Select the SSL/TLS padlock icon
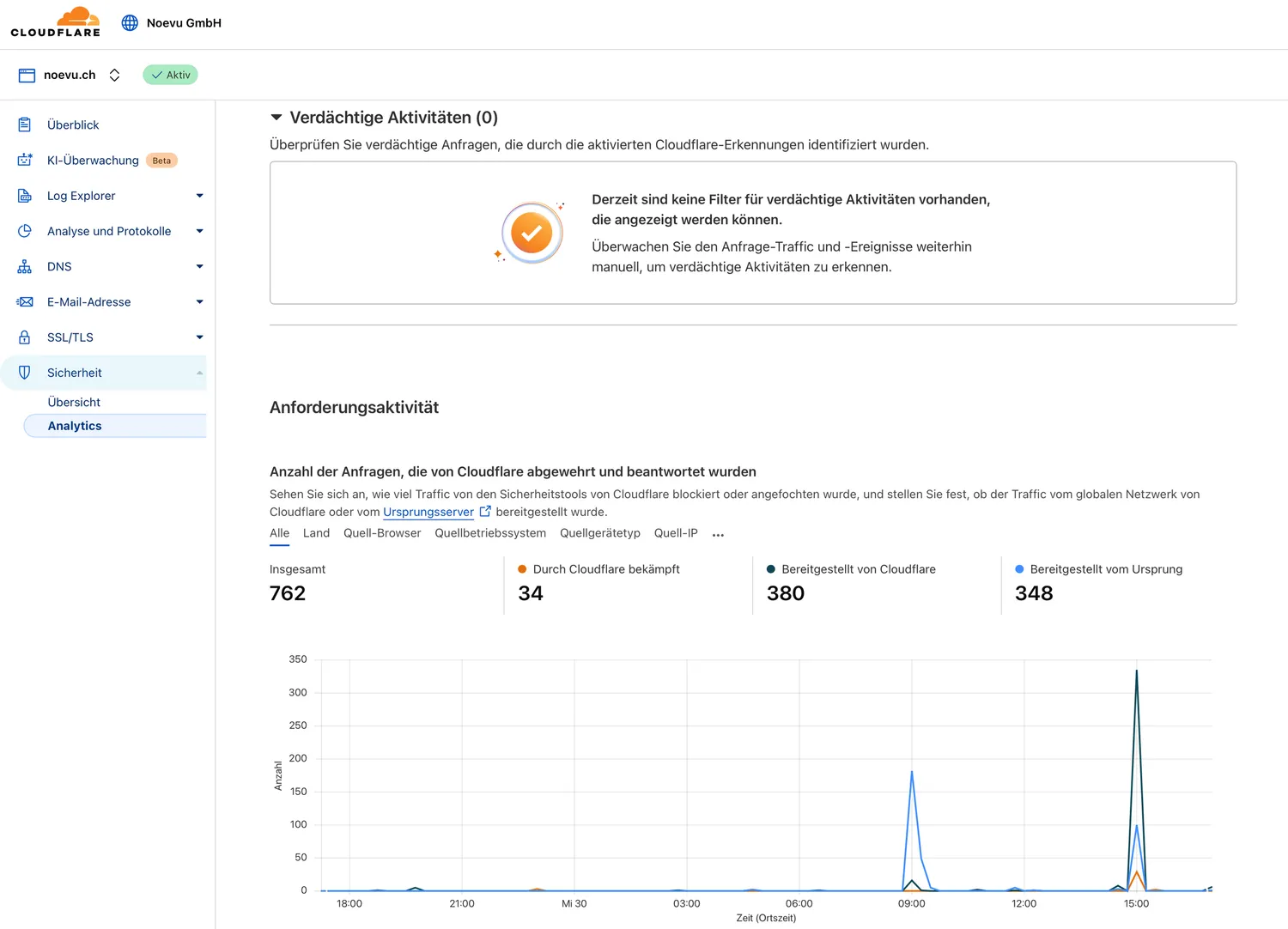 (x=24, y=337)
